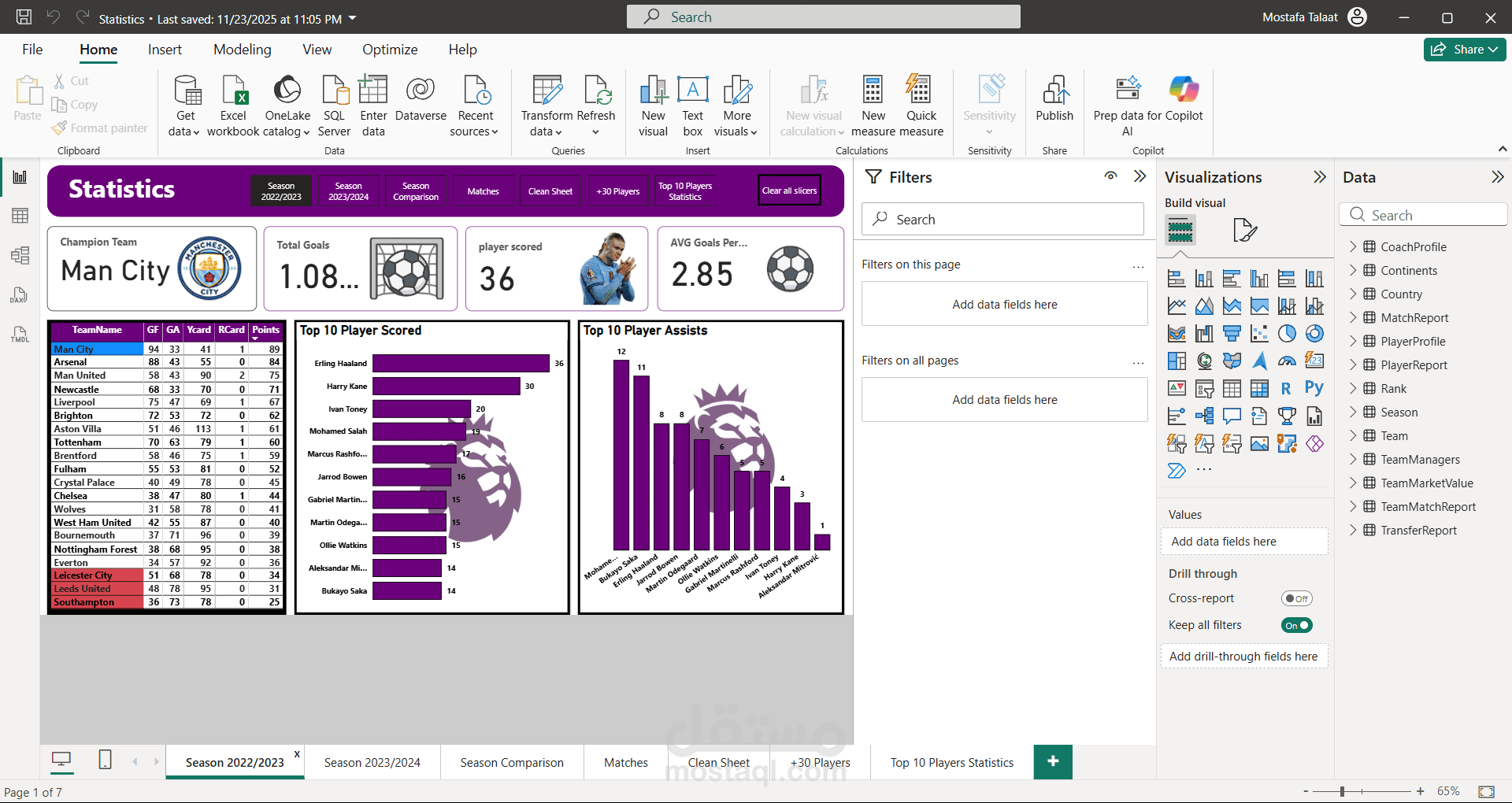Refresh the data model
The height and width of the screenshot is (803, 1512).
click(596, 106)
